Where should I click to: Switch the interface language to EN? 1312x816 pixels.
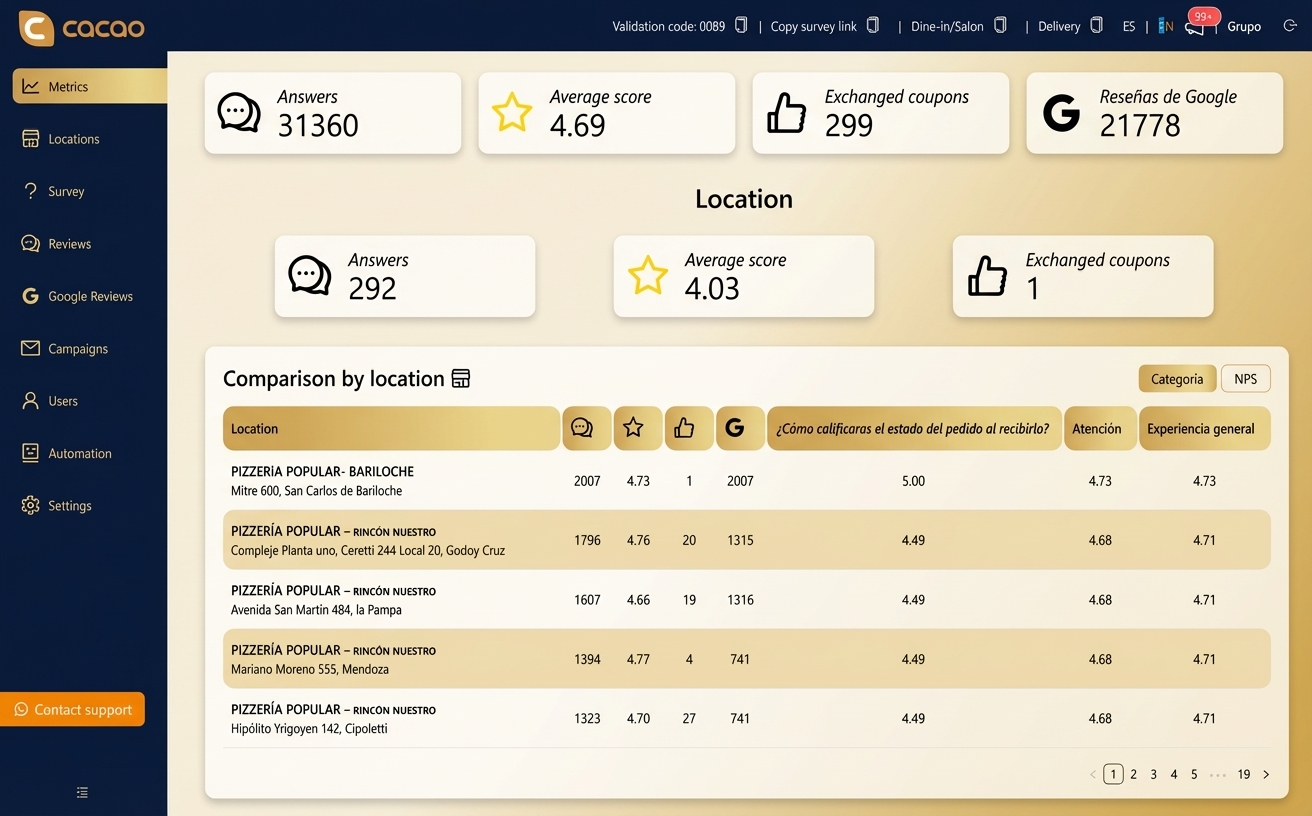coord(1165,26)
